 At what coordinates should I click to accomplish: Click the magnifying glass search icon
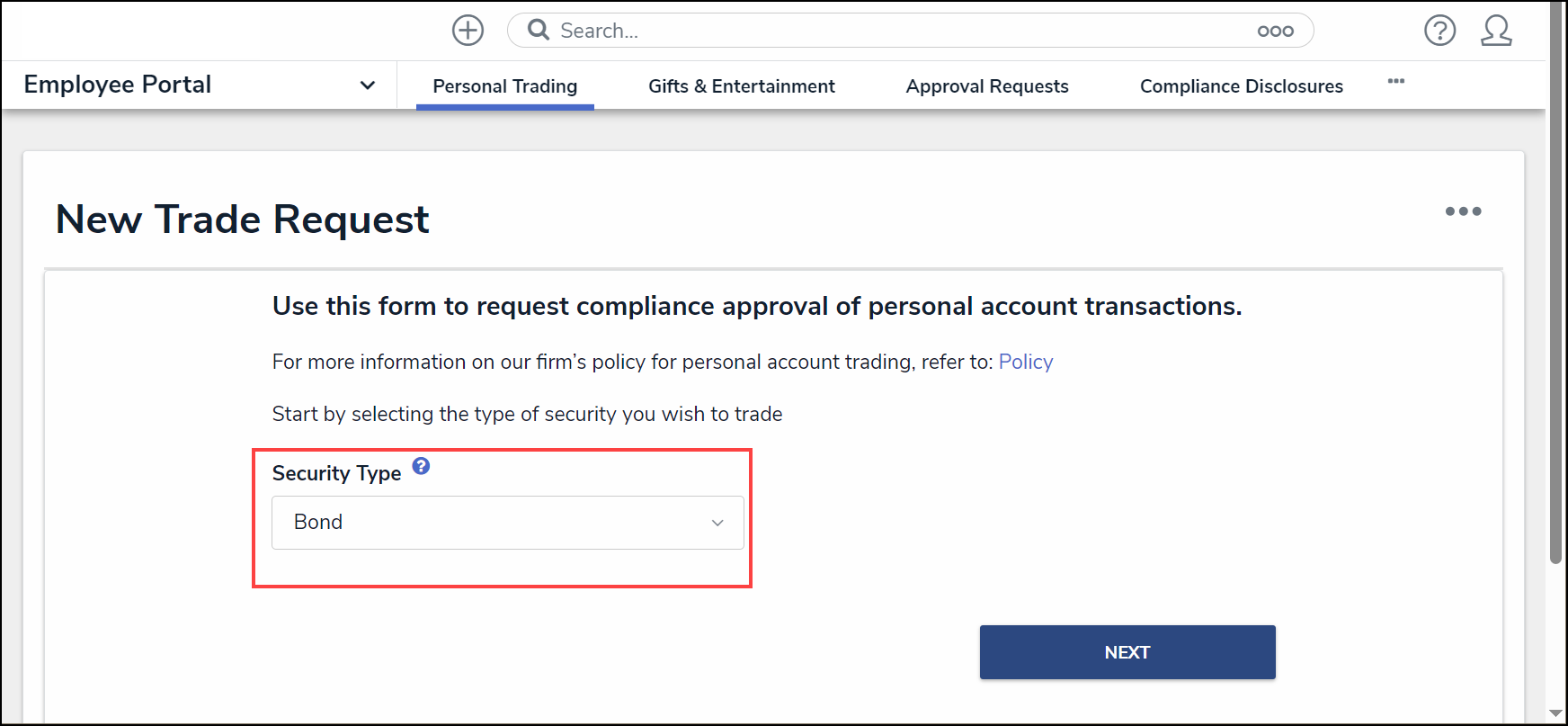tap(539, 31)
